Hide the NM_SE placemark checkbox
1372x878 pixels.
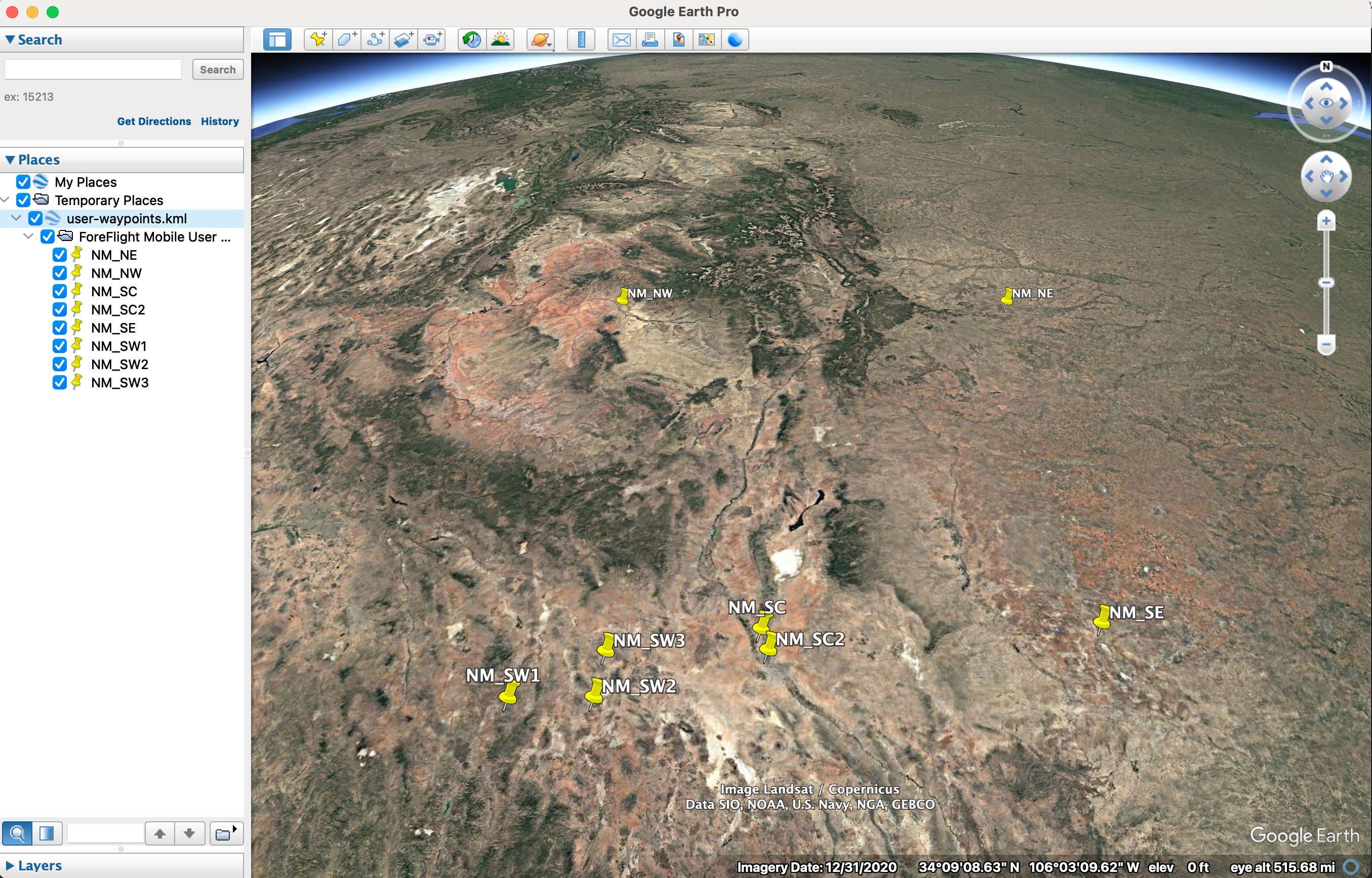[x=60, y=328]
